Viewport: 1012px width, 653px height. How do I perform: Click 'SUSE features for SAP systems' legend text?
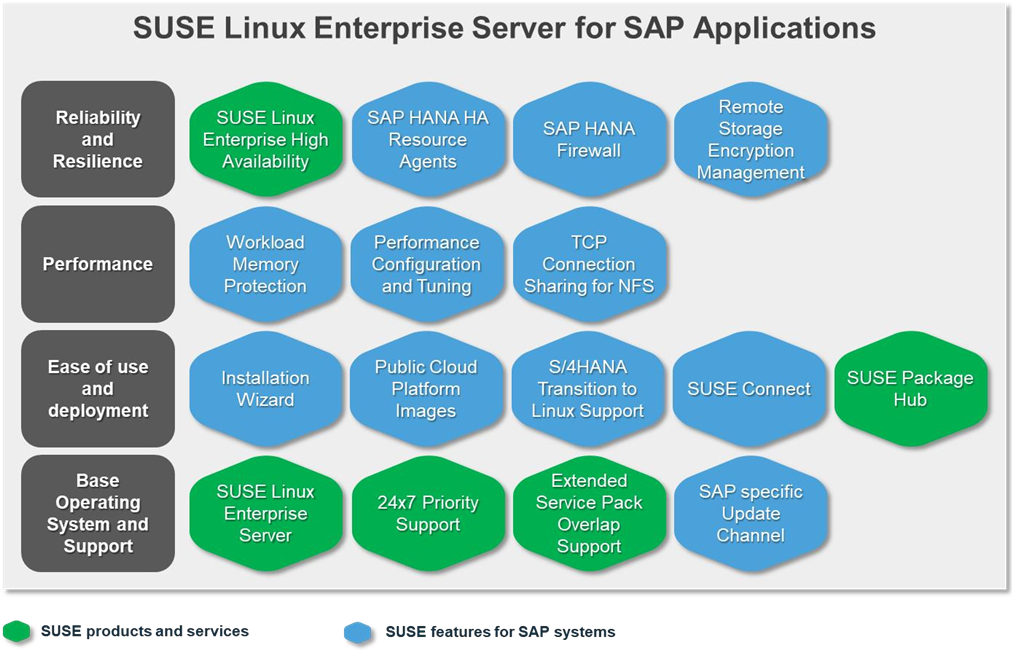500,632
